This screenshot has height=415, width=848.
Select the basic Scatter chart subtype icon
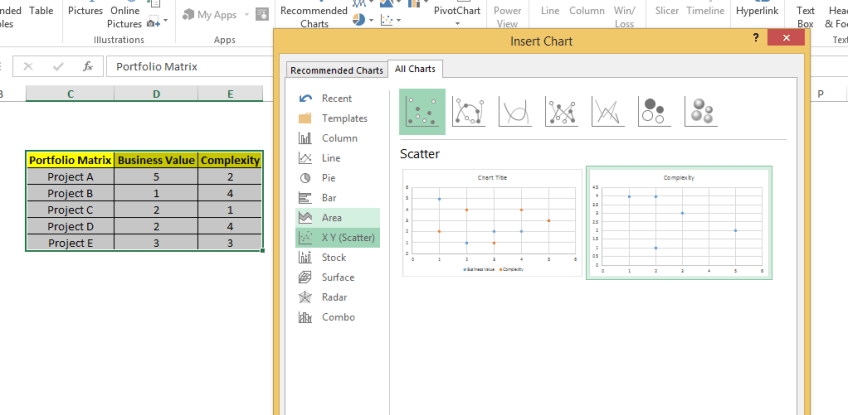[x=422, y=111]
